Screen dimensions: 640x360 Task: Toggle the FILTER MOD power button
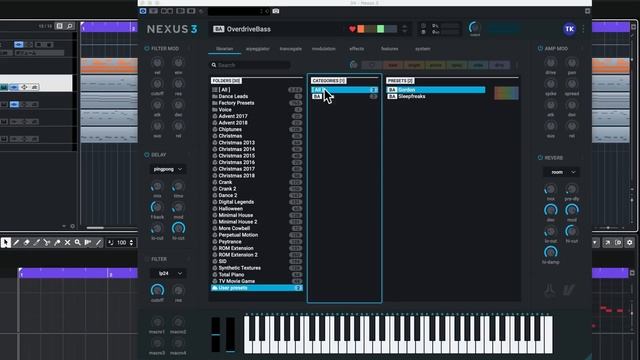click(x=147, y=49)
